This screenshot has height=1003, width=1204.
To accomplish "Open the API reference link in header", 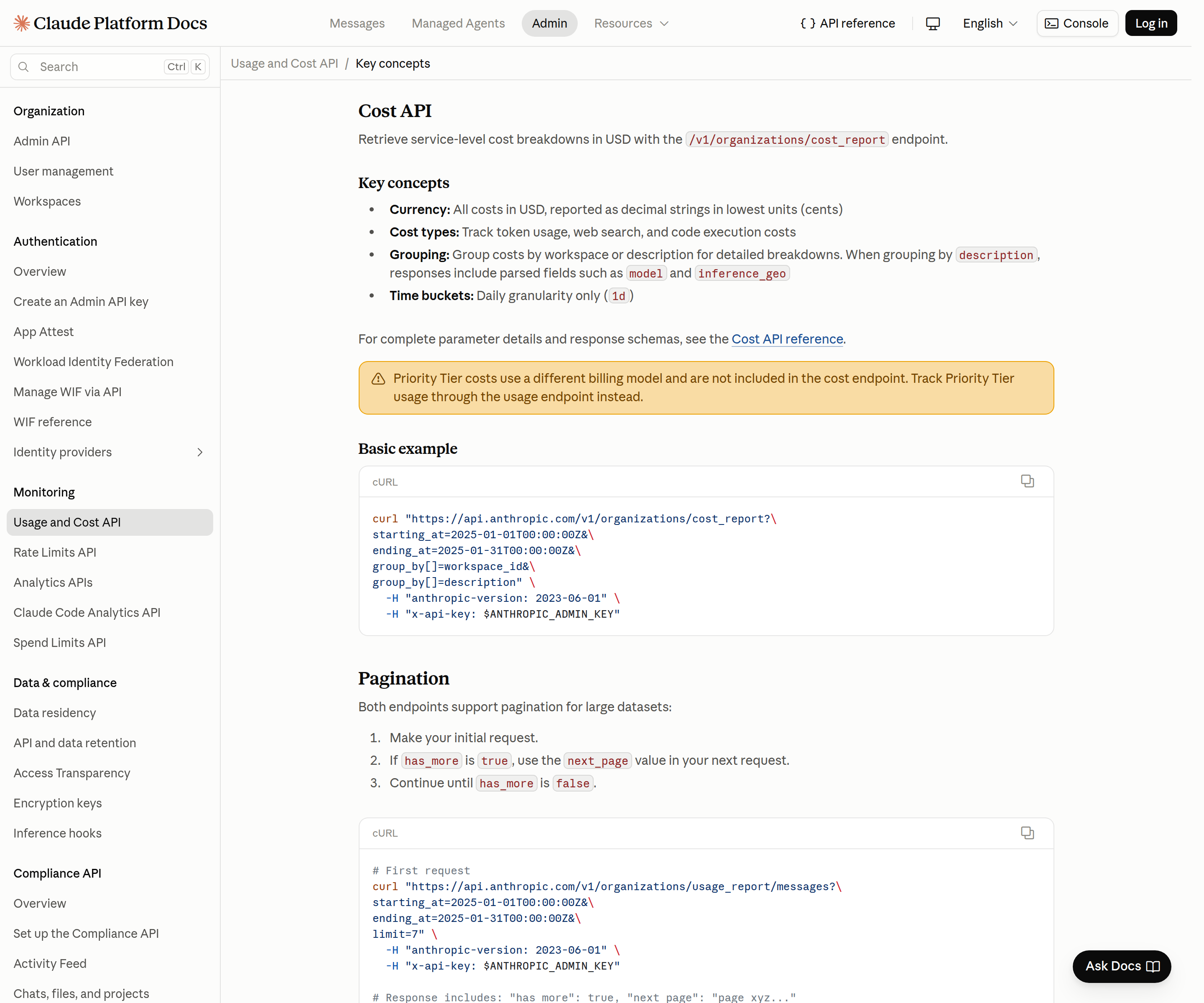I will pos(856,23).
